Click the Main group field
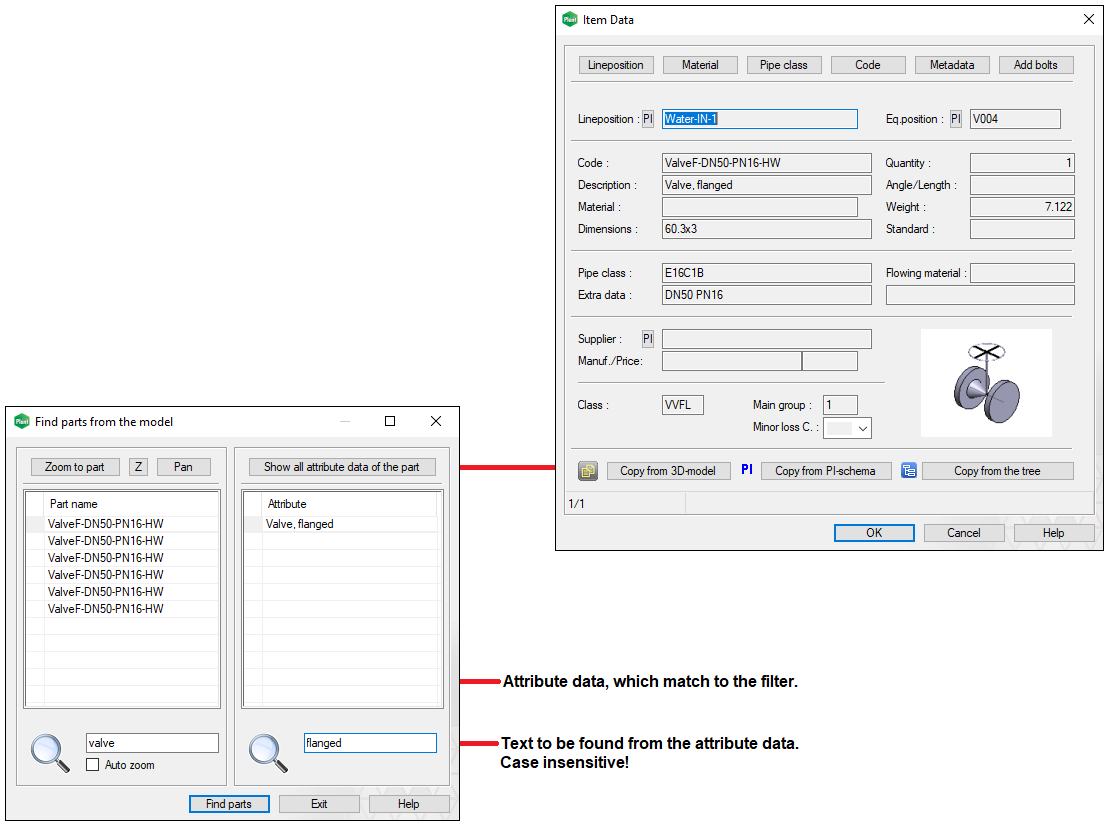Image resolution: width=1106 pixels, height=826 pixels. 841,405
